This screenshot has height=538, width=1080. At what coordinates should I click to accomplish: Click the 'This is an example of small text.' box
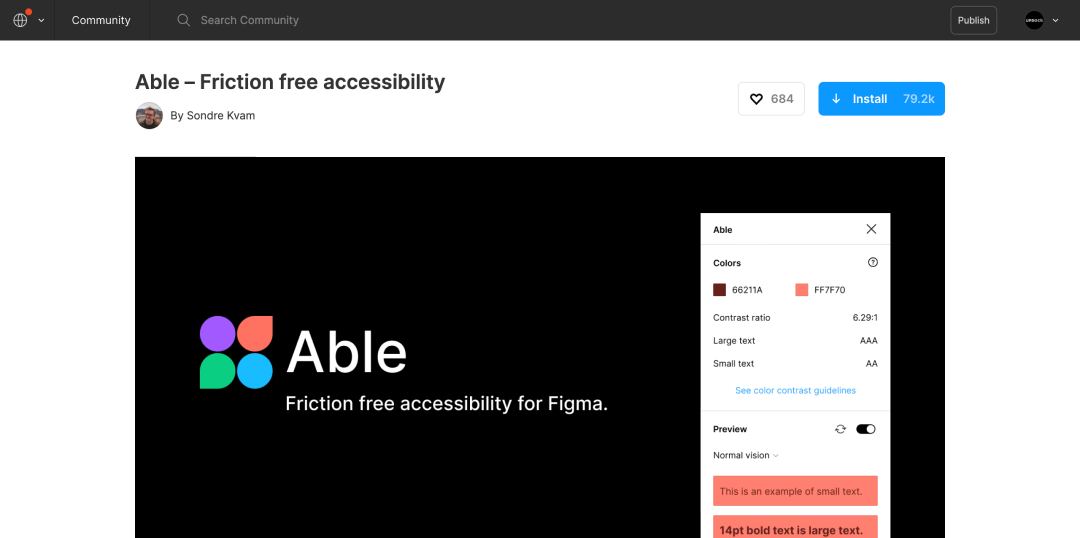795,491
